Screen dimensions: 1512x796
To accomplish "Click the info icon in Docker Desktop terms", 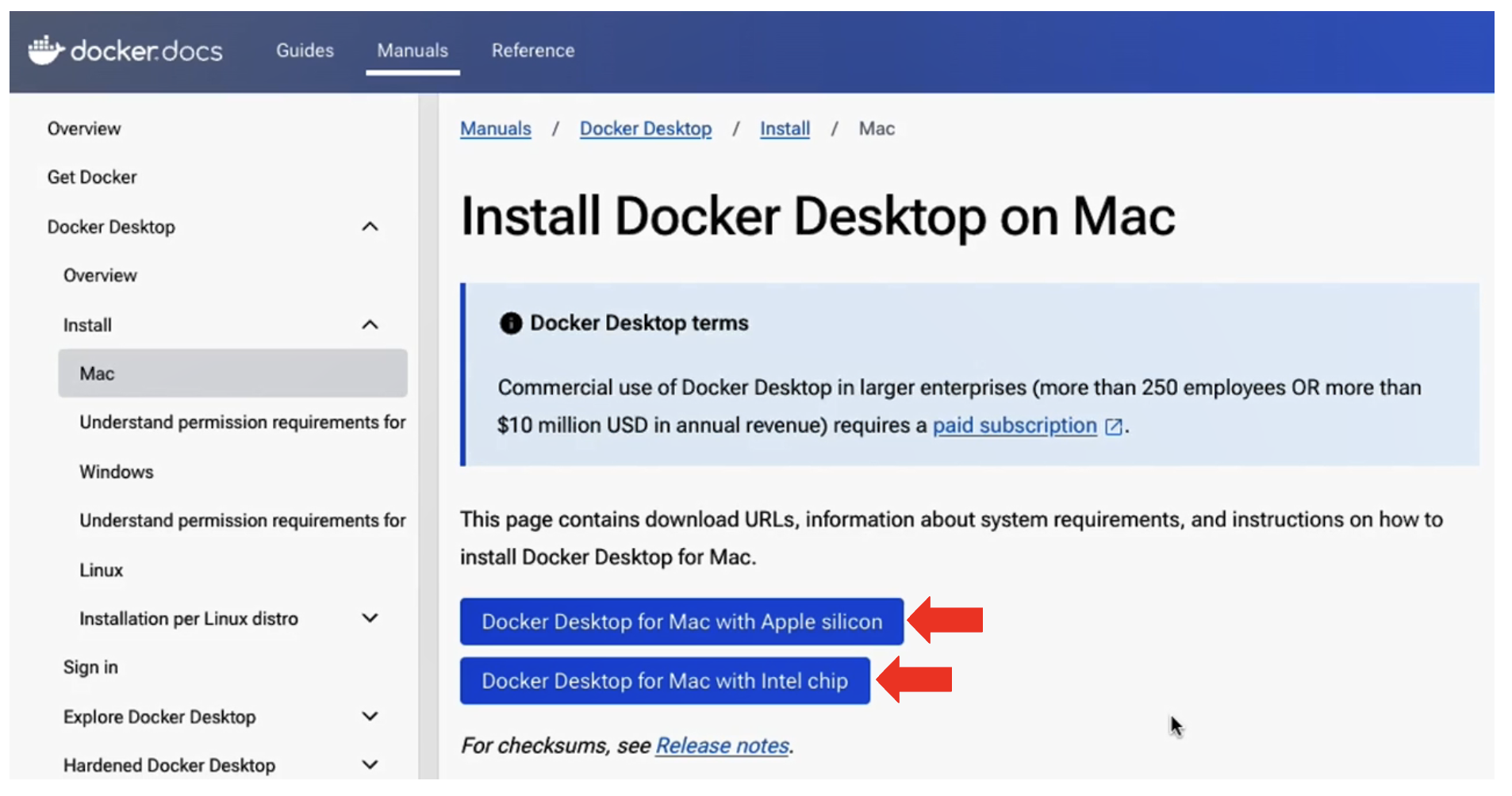I will (x=510, y=323).
